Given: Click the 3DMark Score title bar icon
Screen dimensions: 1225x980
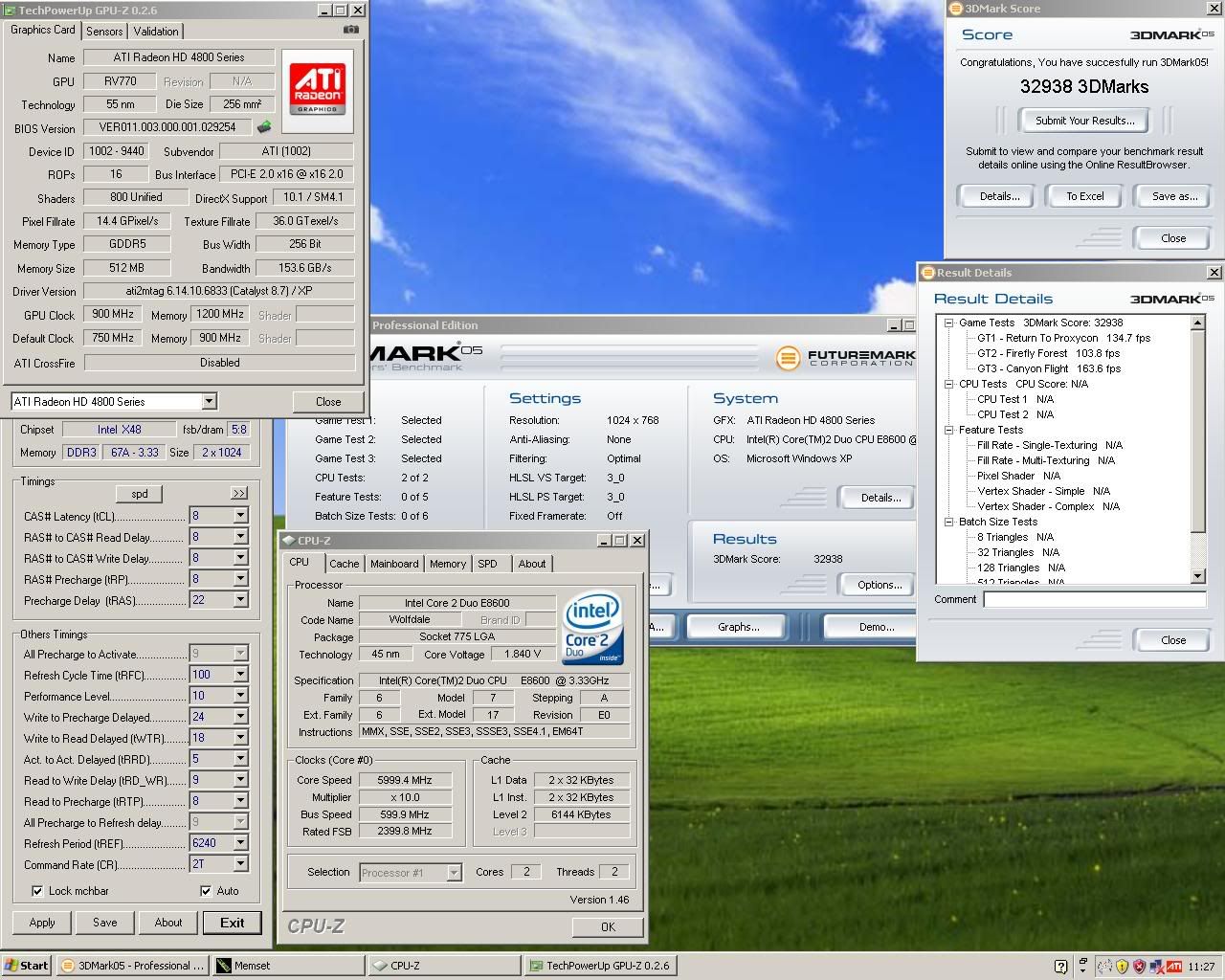Looking at the screenshot, I should tap(955, 9).
